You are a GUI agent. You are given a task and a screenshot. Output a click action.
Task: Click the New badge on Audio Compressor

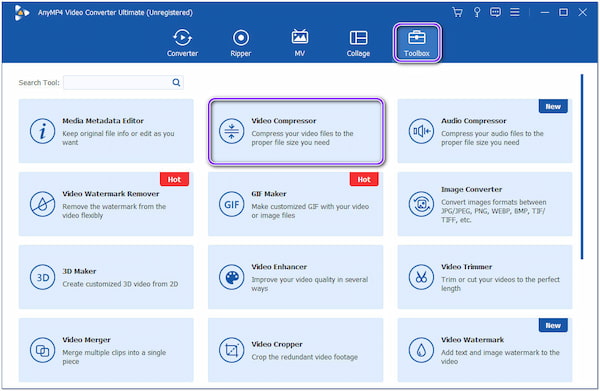pos(553,106)
